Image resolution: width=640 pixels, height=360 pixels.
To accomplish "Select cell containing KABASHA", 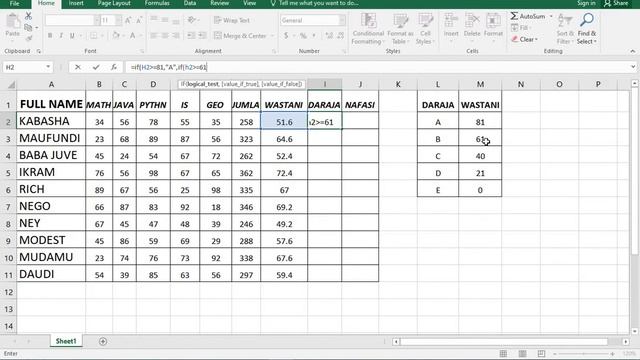I will coord(51,121).
